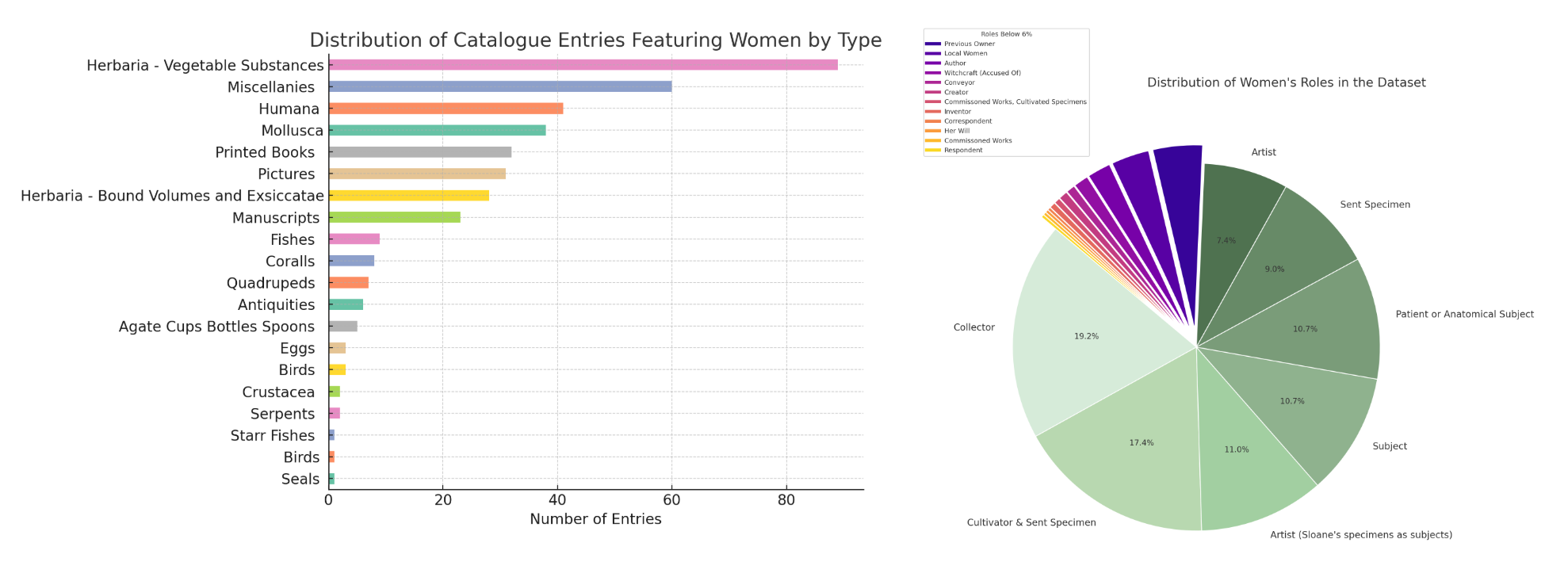Click the bar chart title text
Viewport: 1568px width, 581px height.
(x=595, y=40)
